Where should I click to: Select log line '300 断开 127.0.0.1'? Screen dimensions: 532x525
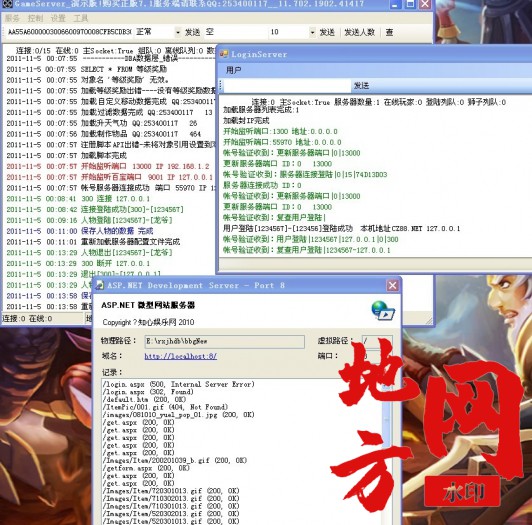click(x=78, y=264)
